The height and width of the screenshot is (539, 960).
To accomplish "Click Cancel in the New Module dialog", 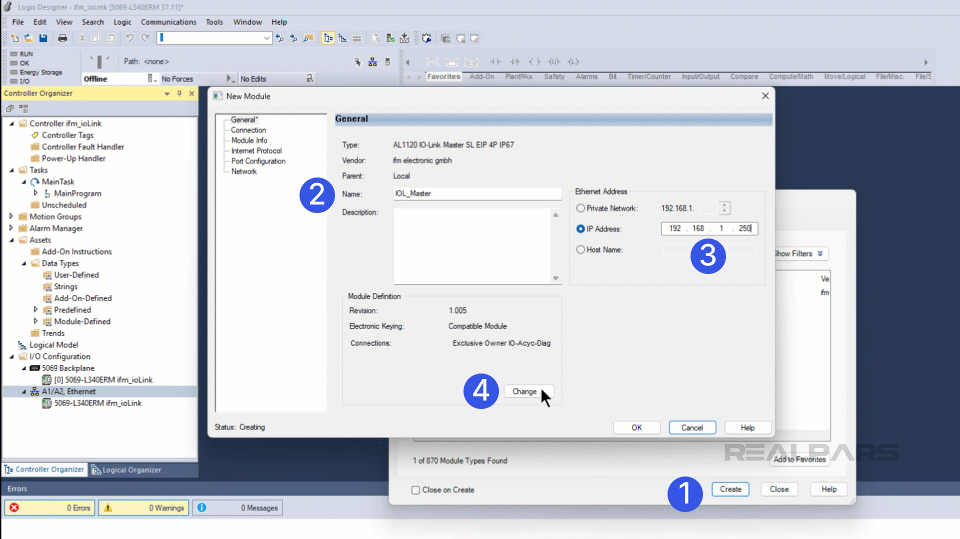I will (x=692, y=428).
